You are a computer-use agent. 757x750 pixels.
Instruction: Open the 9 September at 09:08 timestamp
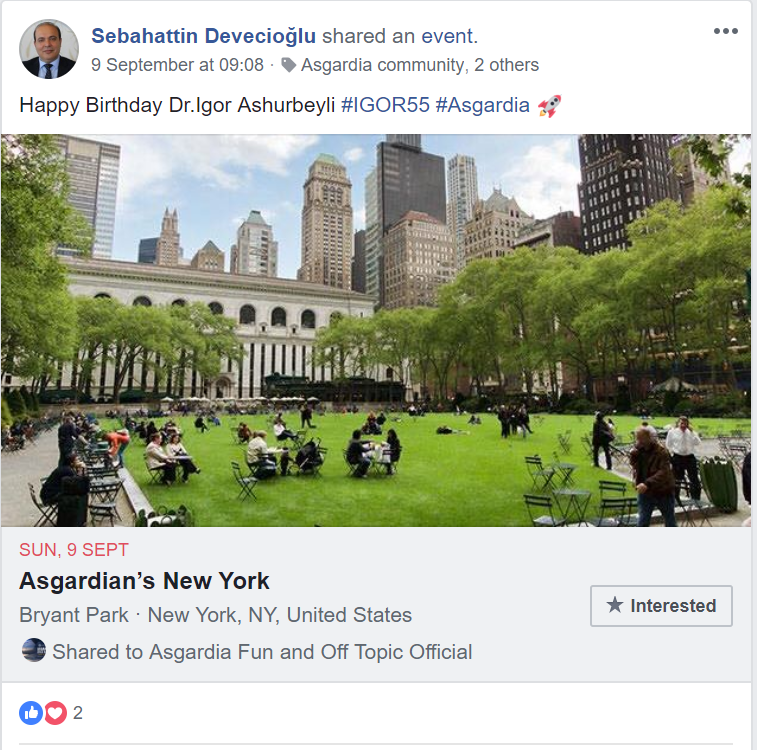click(177, 65)
